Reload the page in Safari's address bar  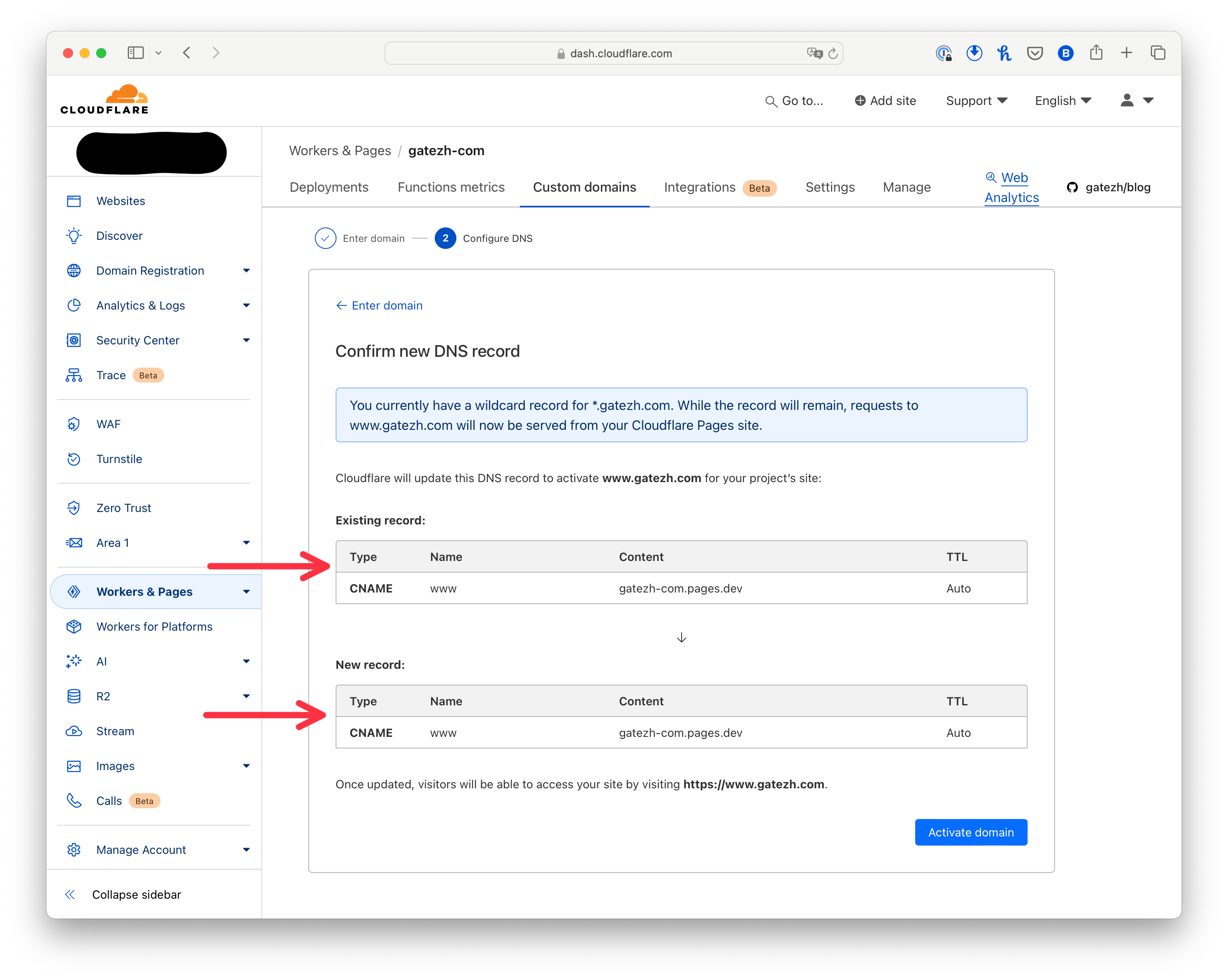pos(833,54)
